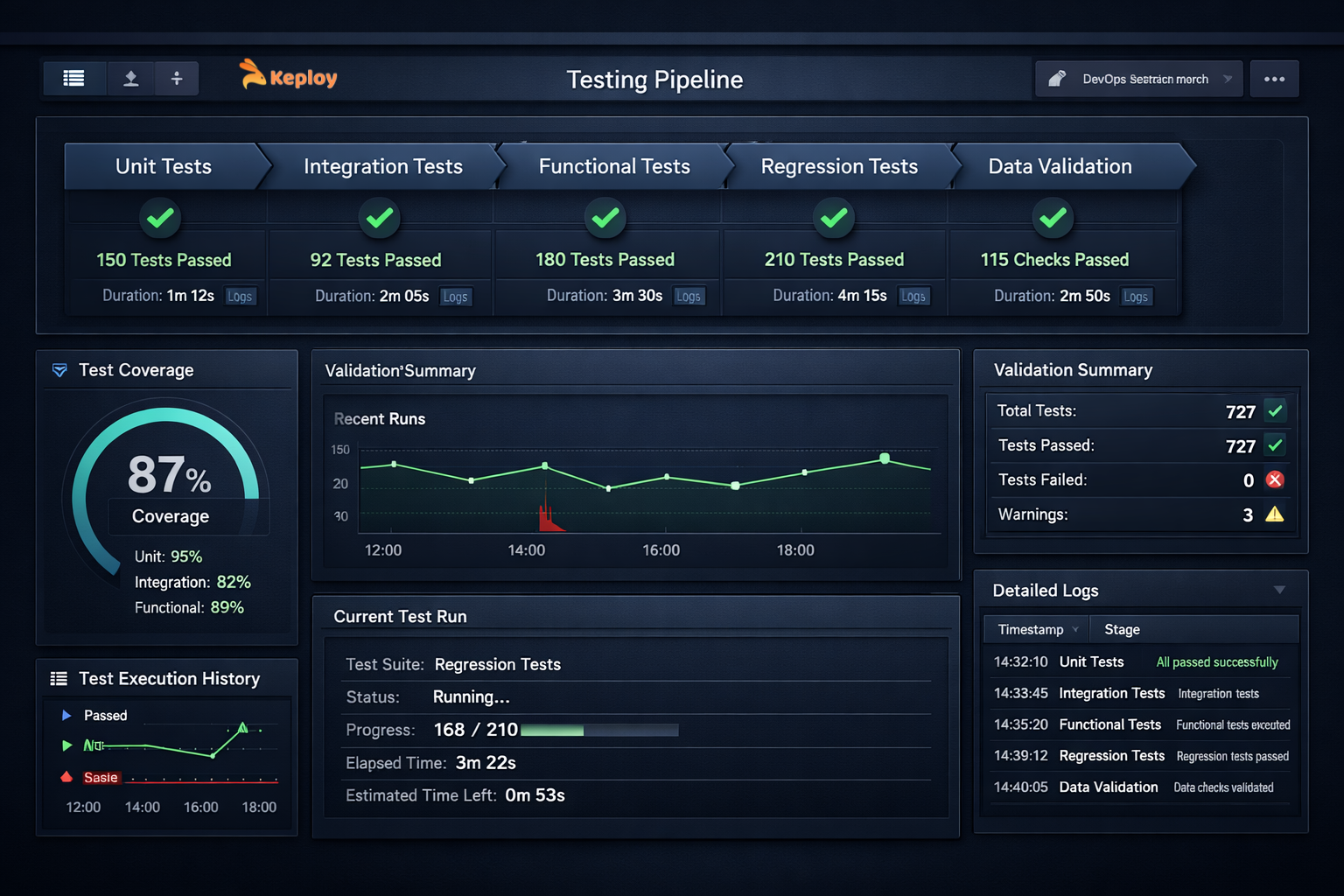Collapse the Detailed Logs panel
This screenshot has width=1344, height=896.
pyautogui.click(x=1279, y=590)
